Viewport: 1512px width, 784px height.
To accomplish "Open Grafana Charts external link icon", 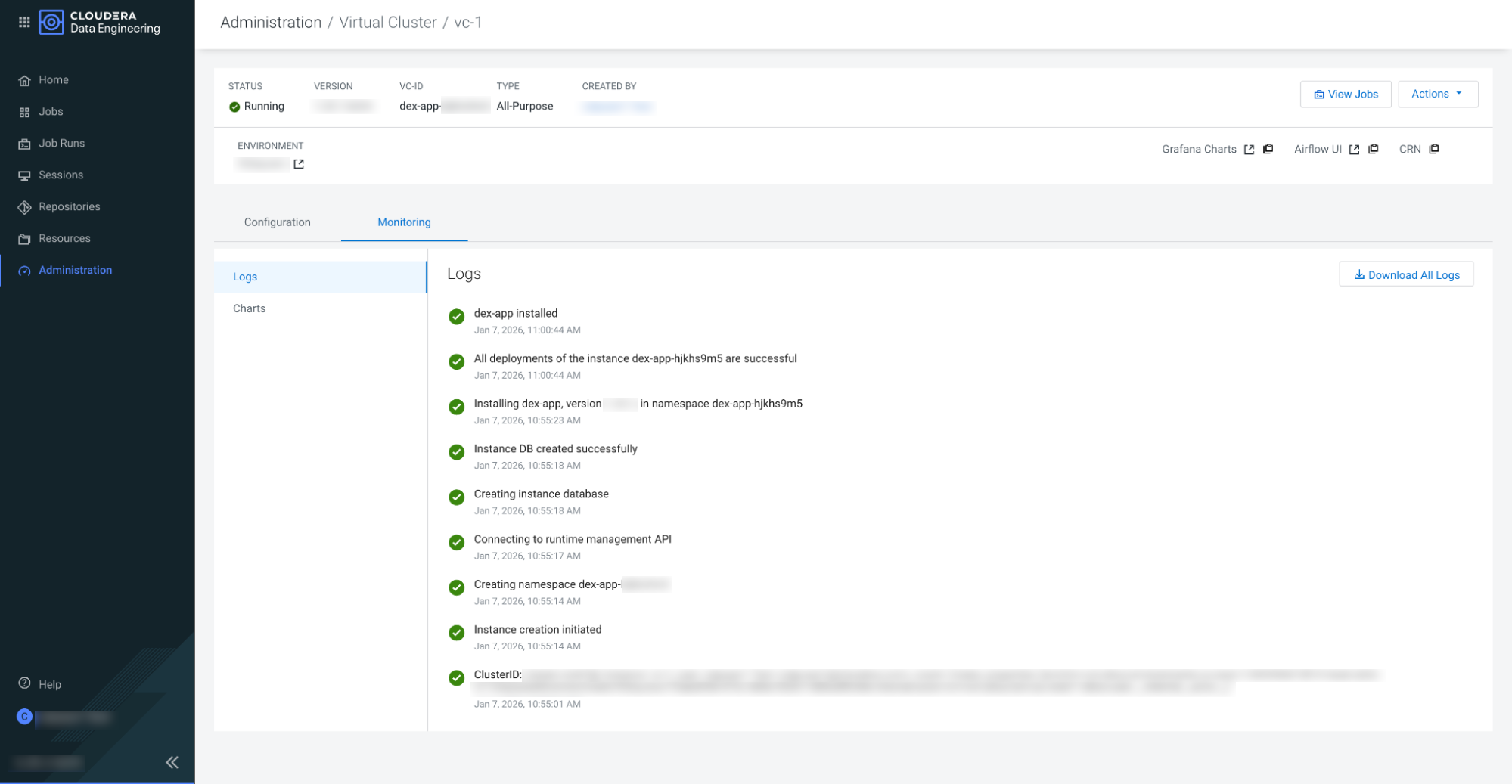I will (1249, 150).
